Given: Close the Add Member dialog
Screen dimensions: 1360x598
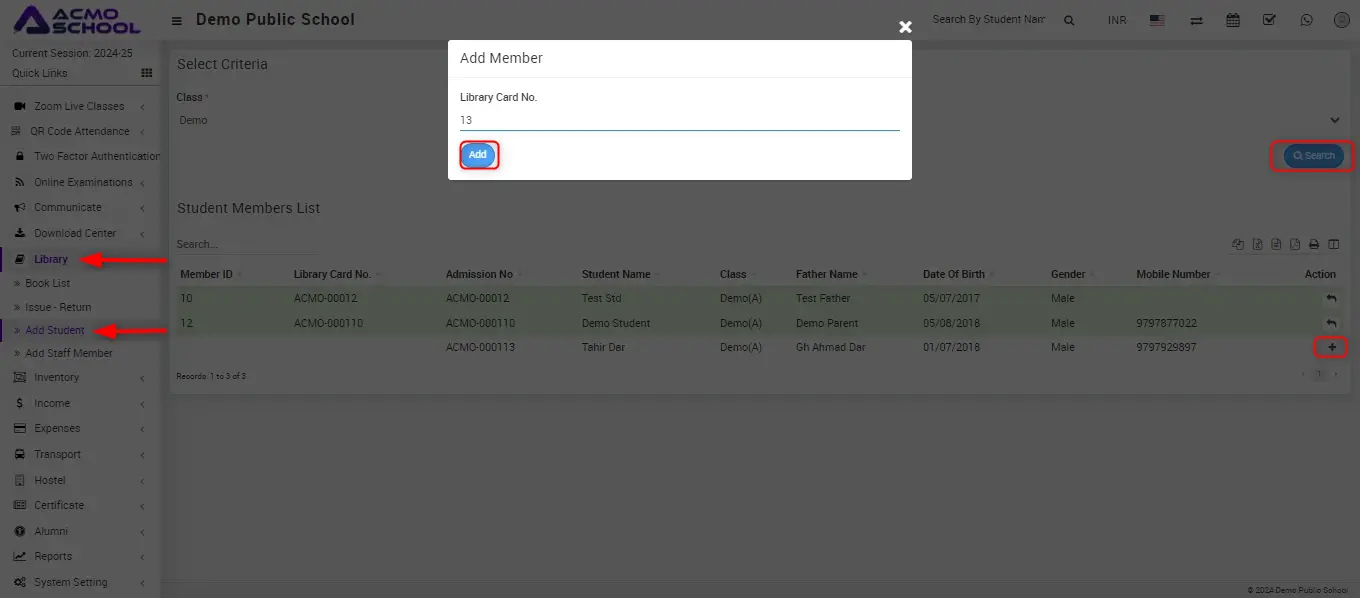Looking at the screenshot, I should (x=905, y=27).
